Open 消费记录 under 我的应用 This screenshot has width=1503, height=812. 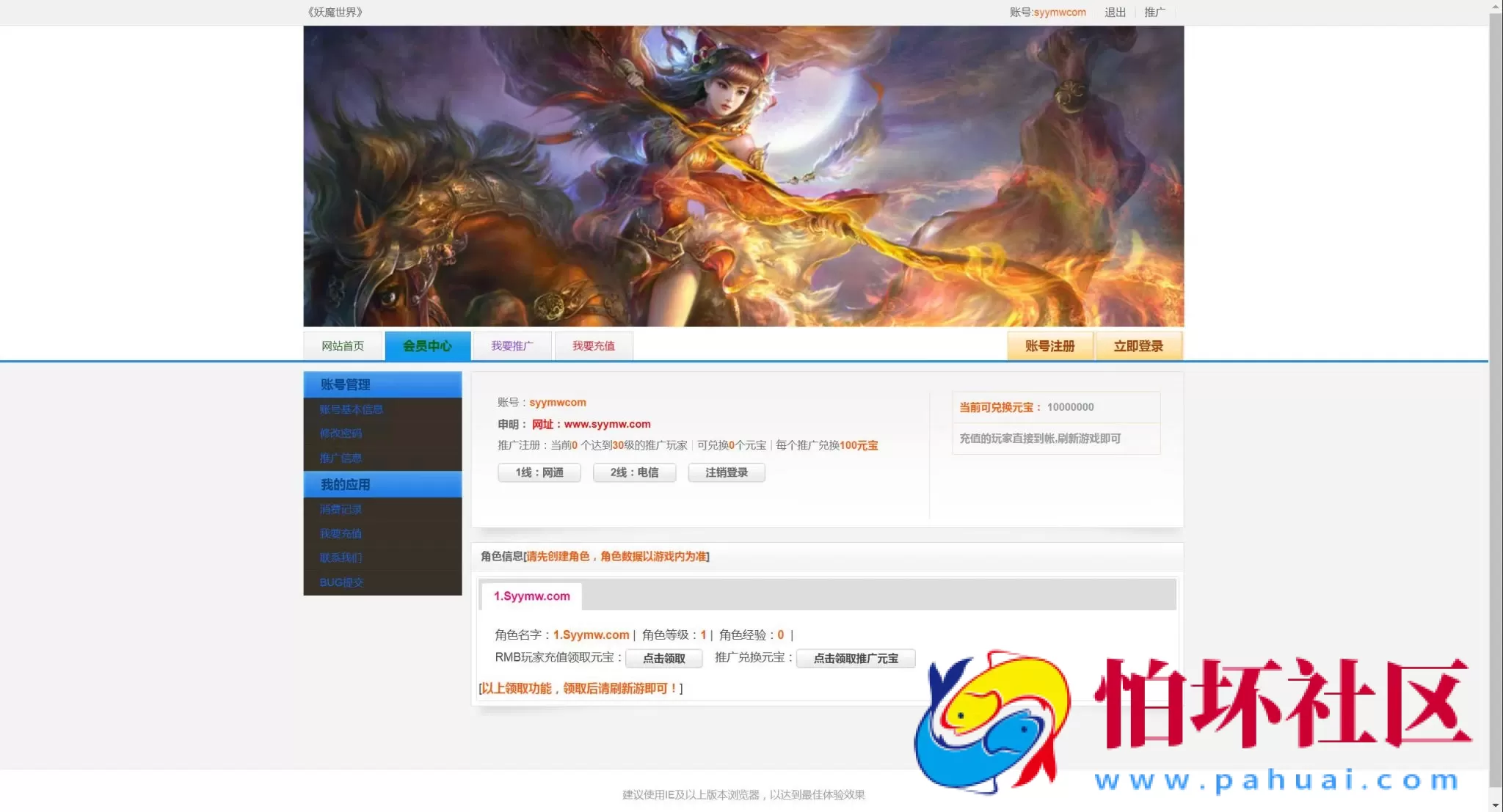point(341,508)
